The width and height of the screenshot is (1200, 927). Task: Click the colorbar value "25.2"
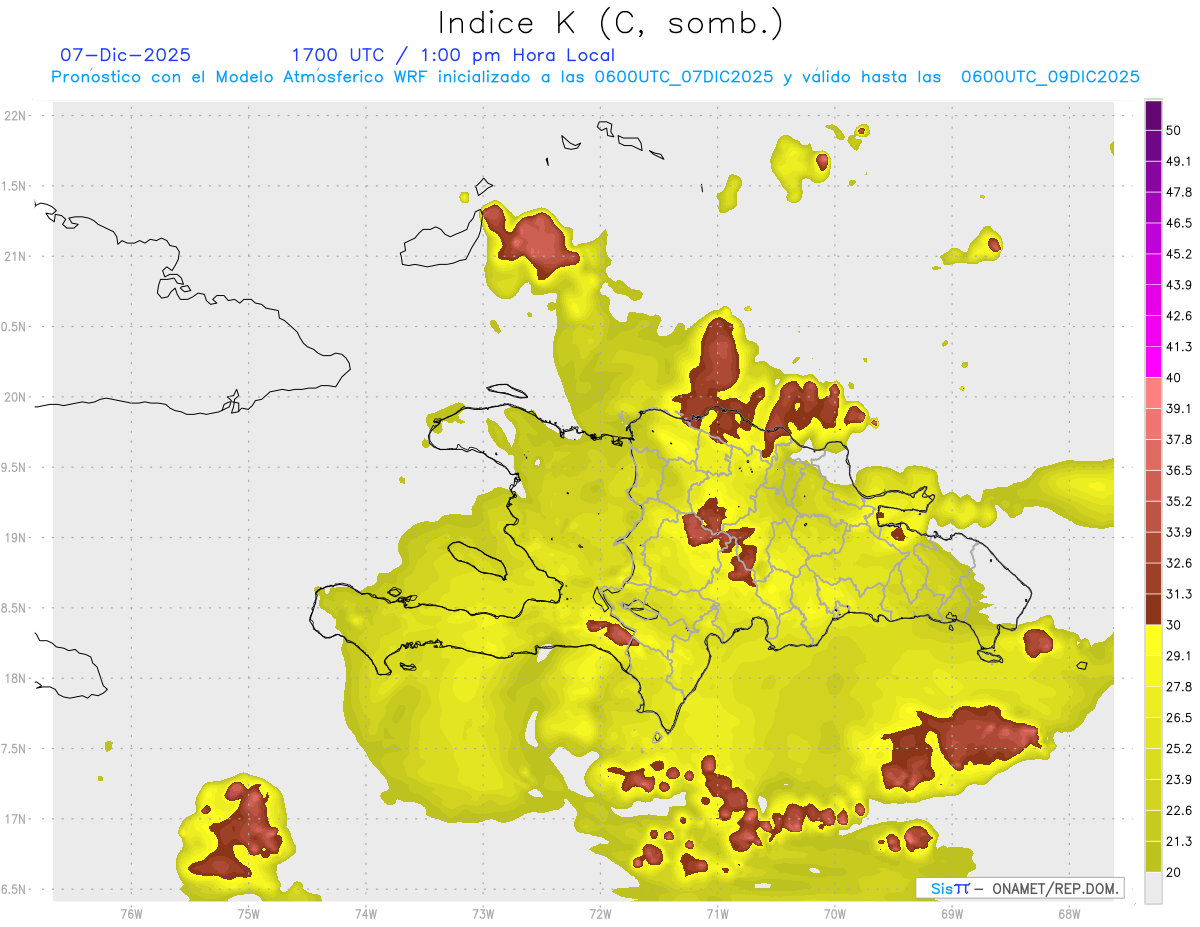point(1179,749)
